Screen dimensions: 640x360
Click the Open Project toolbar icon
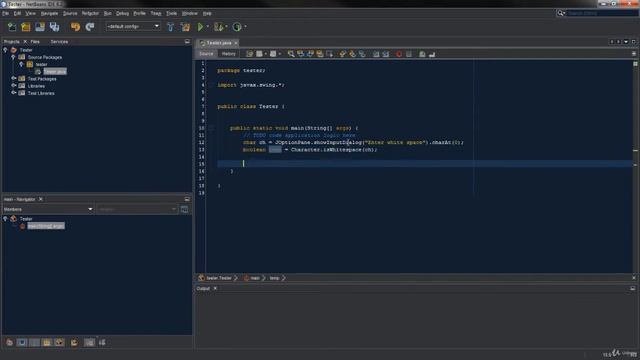[40, 27]
